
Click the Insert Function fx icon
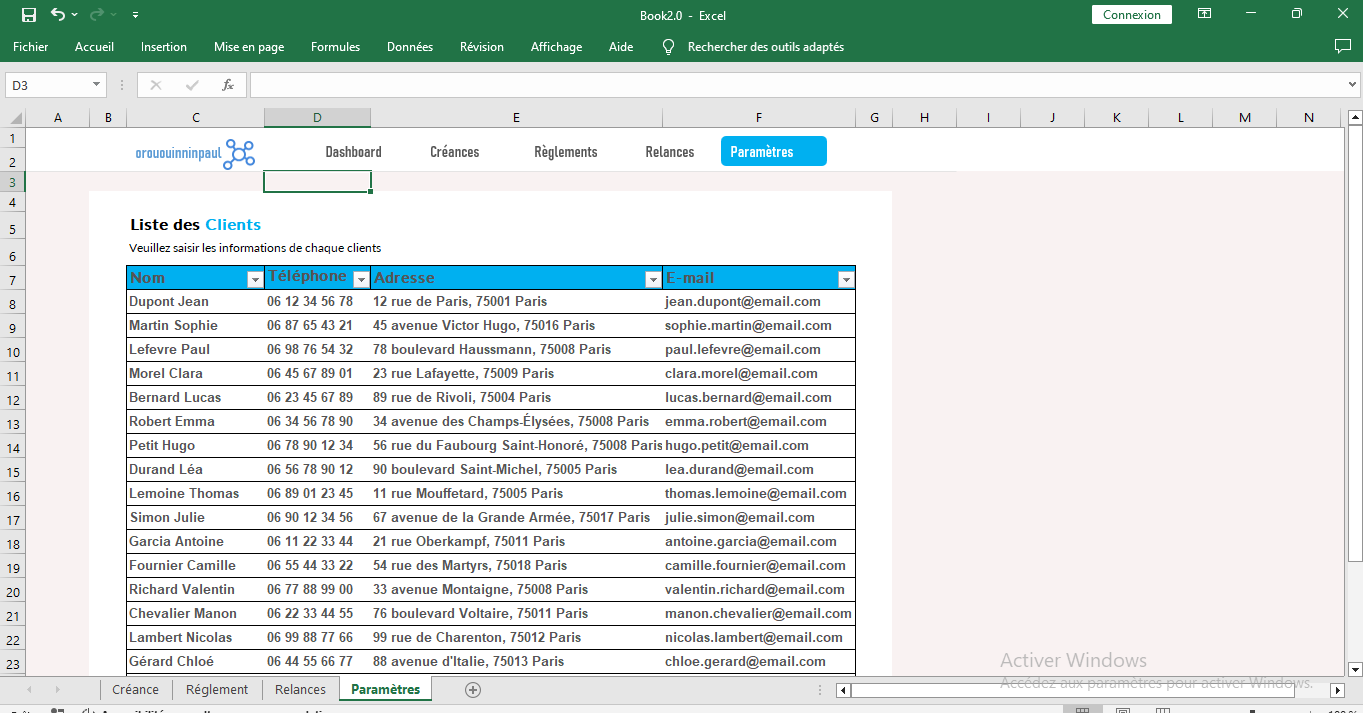pos(228,85)
